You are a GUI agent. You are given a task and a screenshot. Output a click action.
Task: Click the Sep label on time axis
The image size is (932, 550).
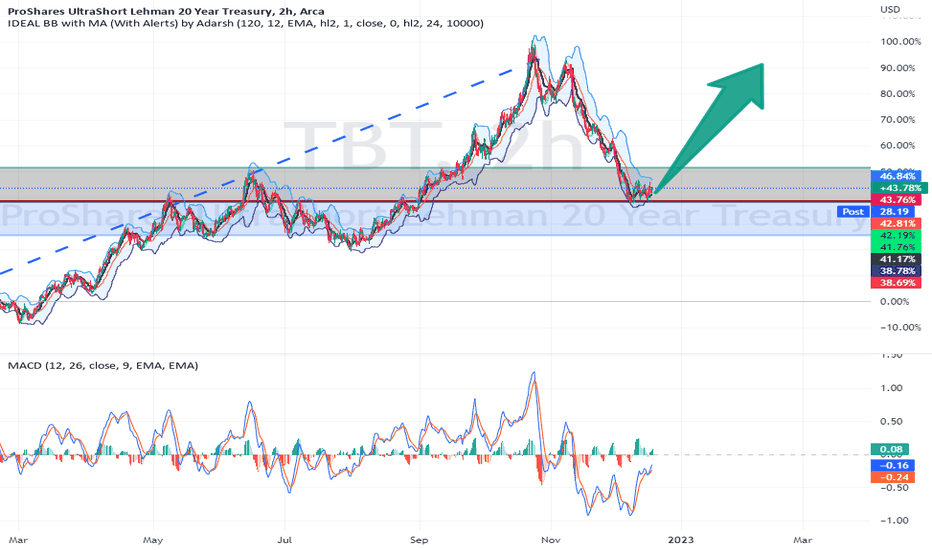point(419,540)
